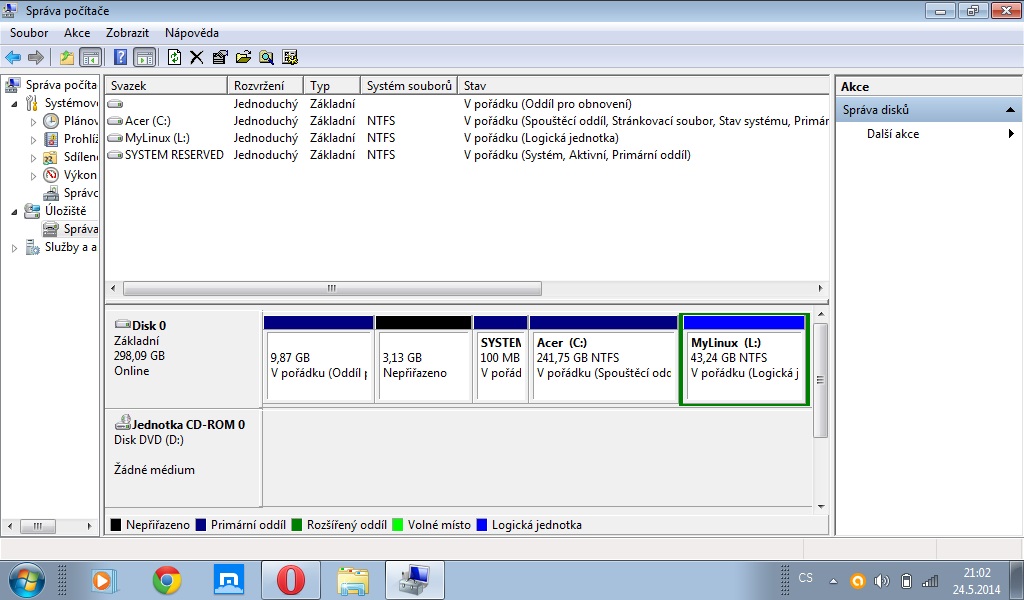
Task: Click the horizontal scrollbar under volume list
Action: (330, 288)
